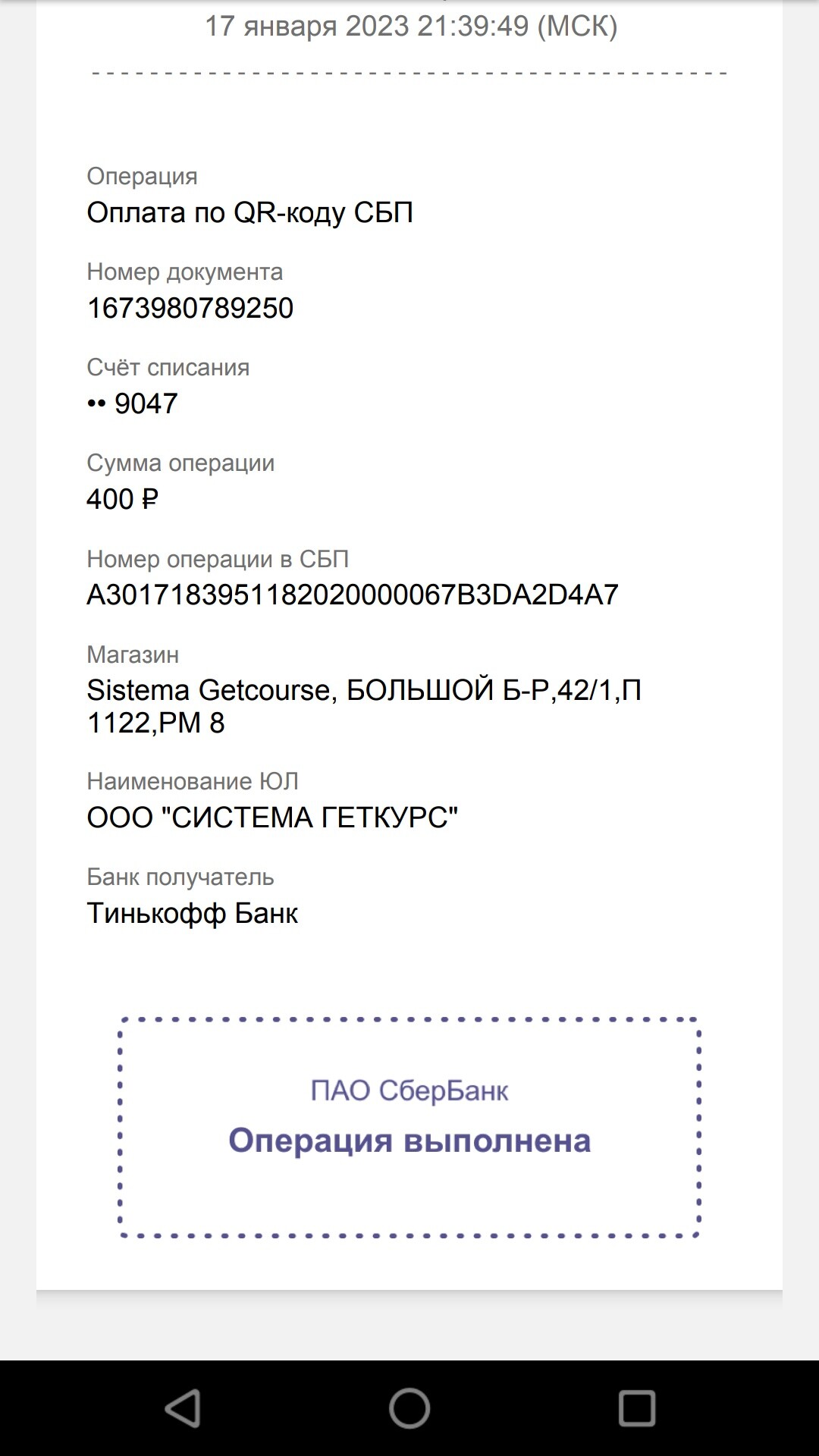Tap the Счёт списания label

click(x=168, y=367)
